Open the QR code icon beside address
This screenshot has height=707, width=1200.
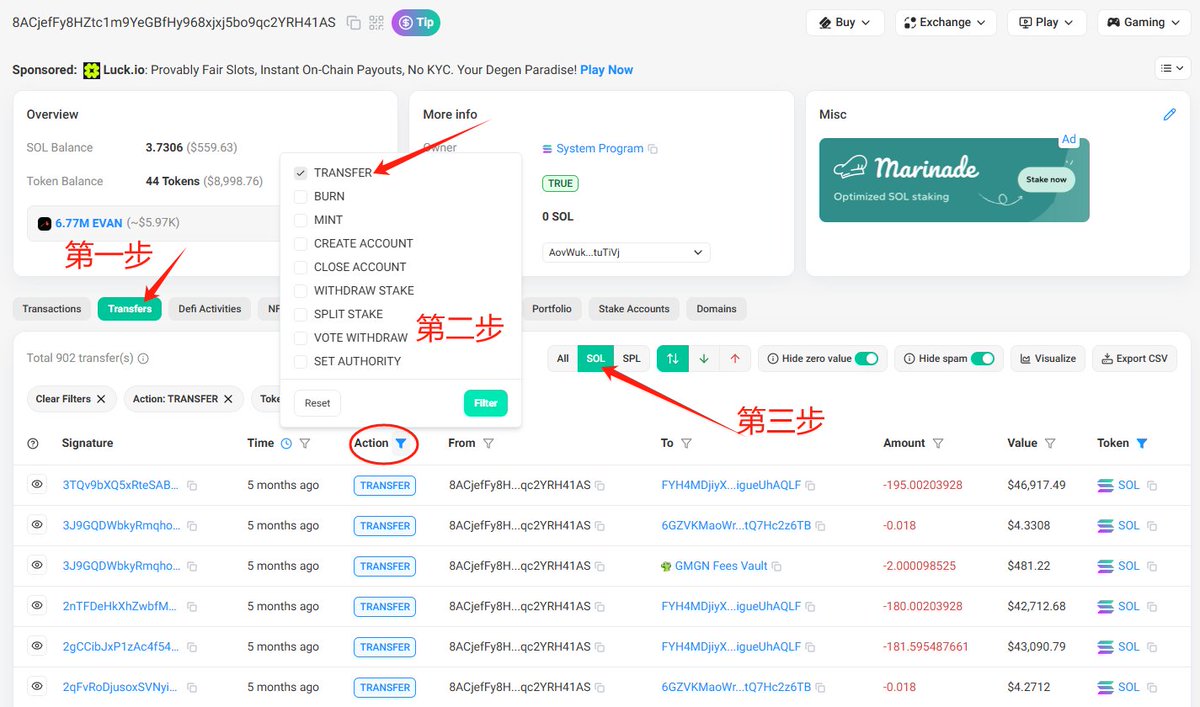(377, 22)
